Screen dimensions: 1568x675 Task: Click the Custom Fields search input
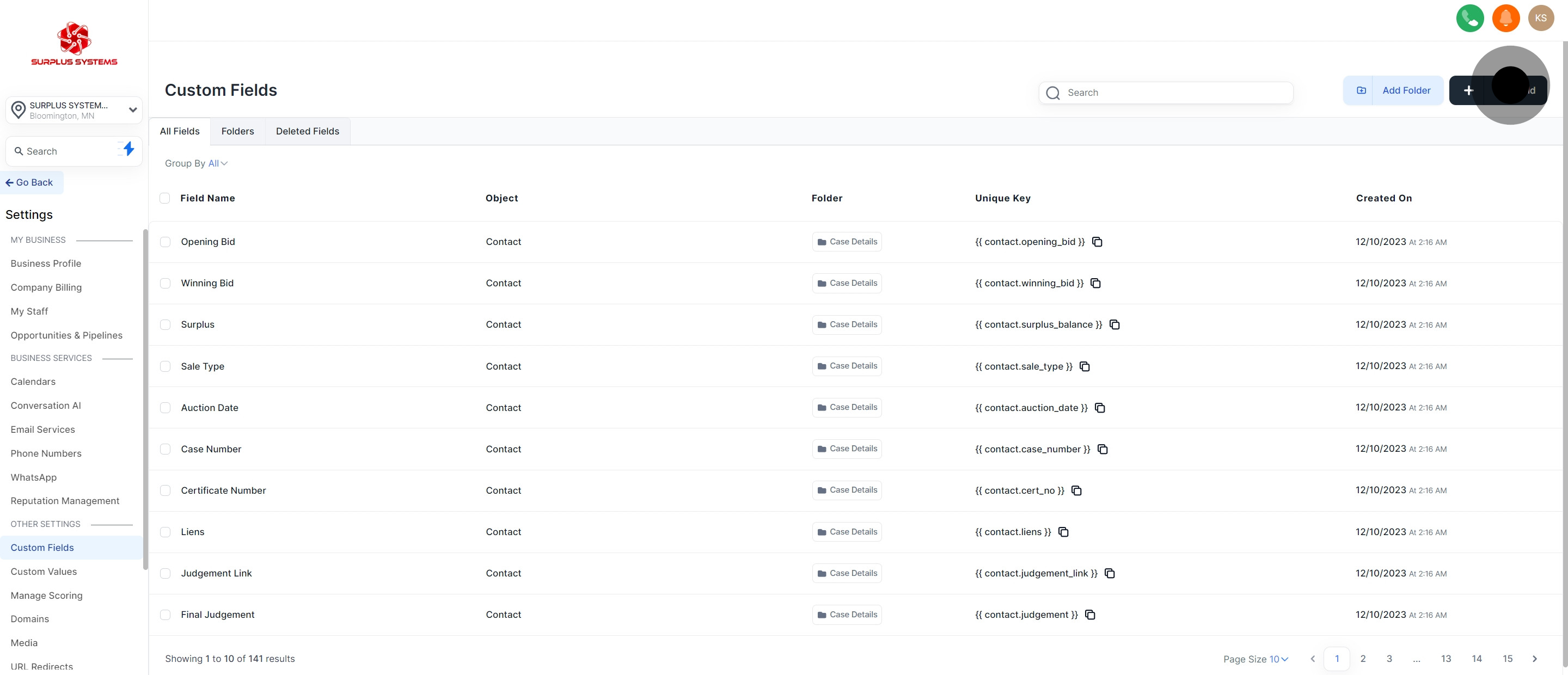[x=1175, y=93]
